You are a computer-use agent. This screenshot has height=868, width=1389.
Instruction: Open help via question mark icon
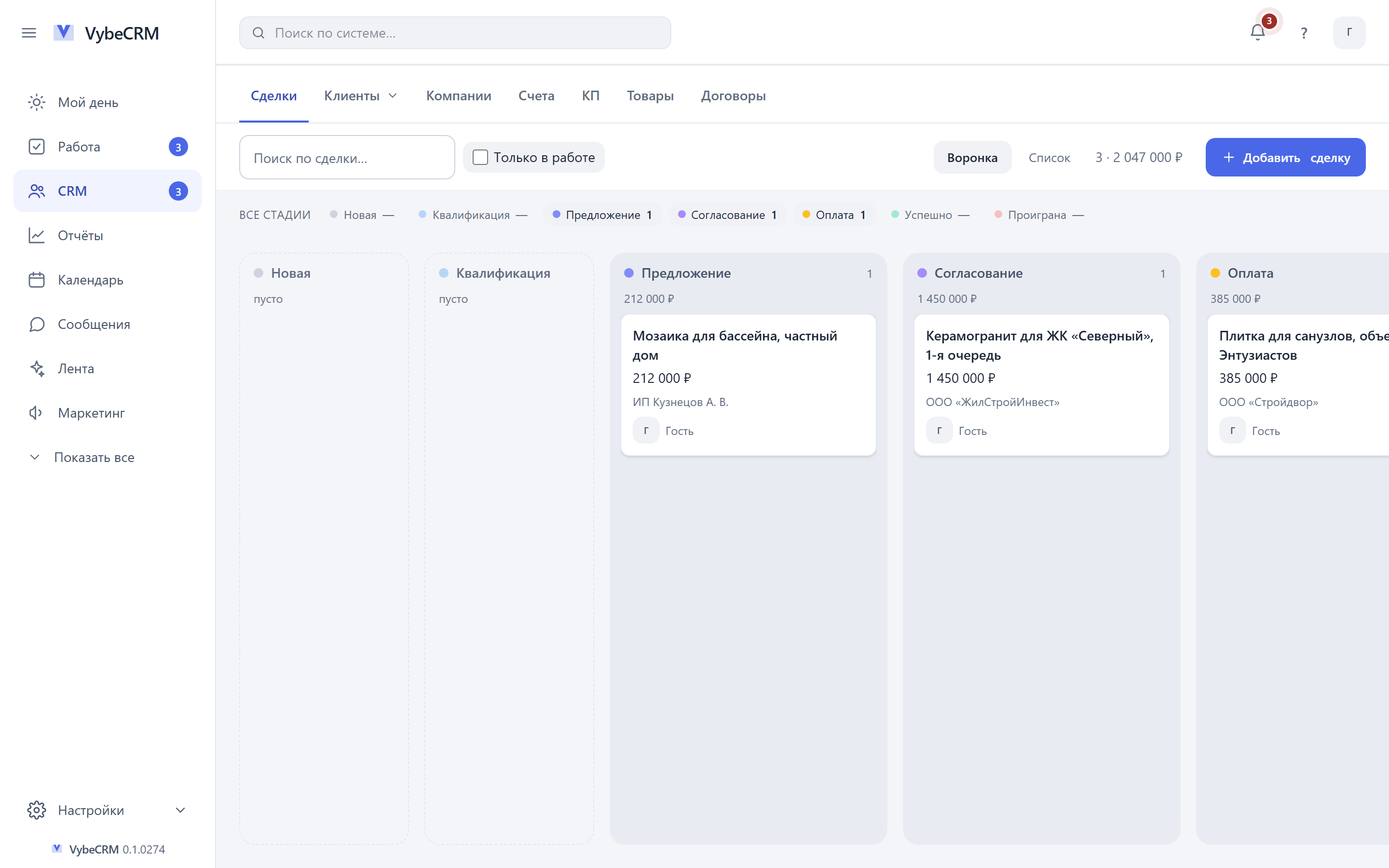point(1304,33)
